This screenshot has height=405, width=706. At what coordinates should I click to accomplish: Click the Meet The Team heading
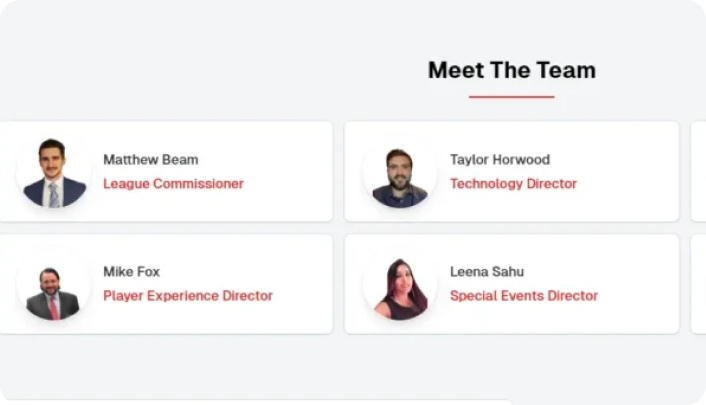[511, 70]
